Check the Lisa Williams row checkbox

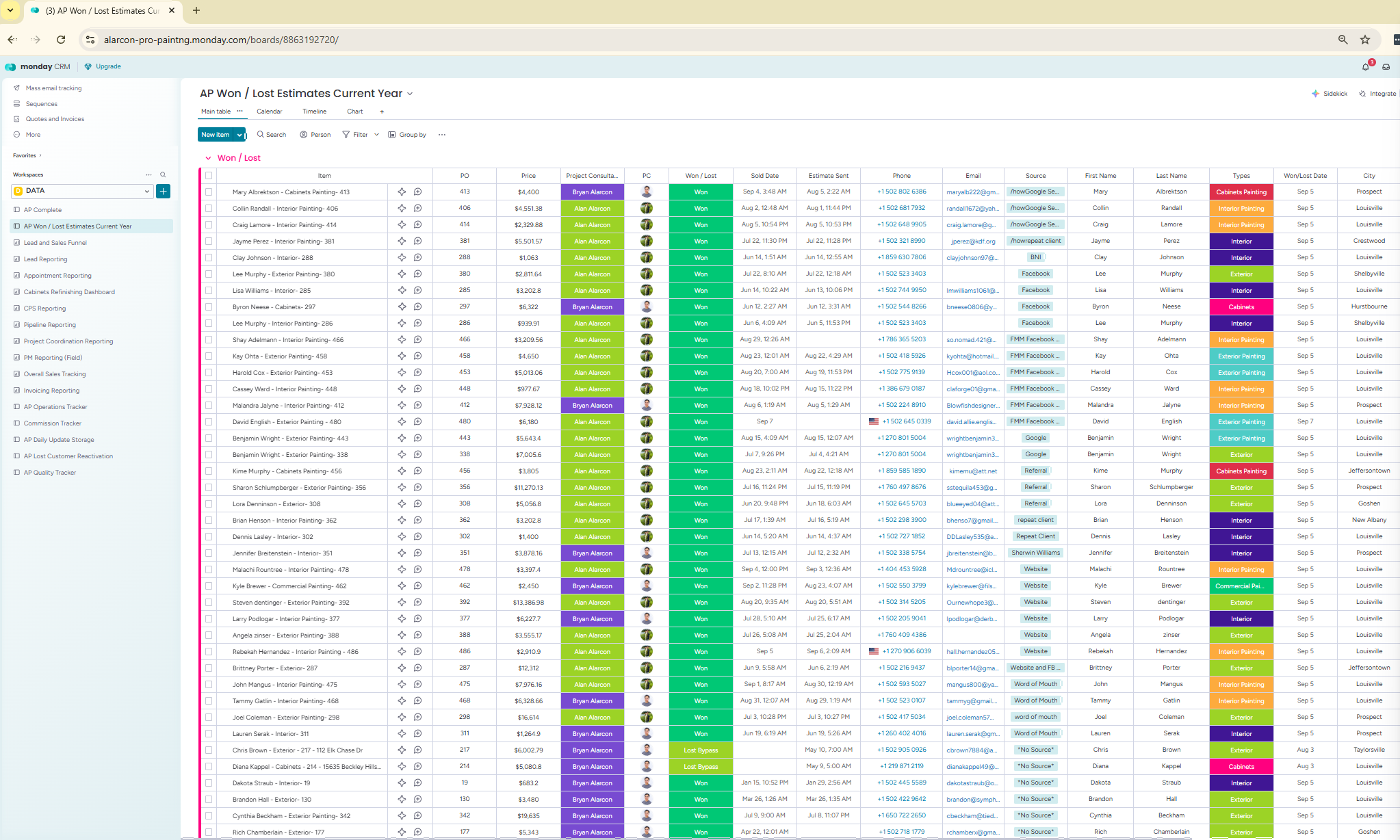[x=209, y=291]
